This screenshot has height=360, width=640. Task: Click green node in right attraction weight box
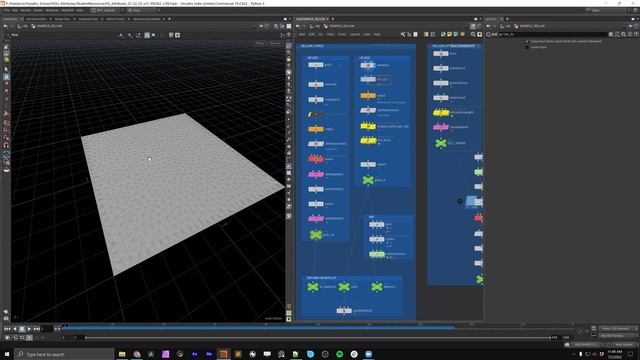441,143
